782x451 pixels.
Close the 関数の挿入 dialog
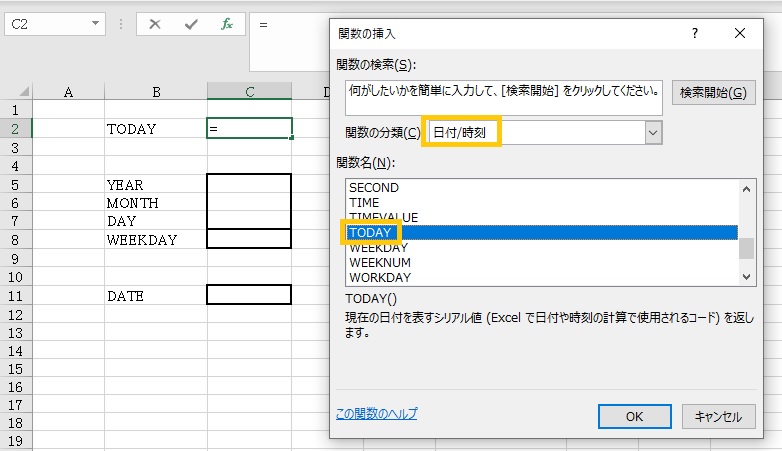pos(740,33)
